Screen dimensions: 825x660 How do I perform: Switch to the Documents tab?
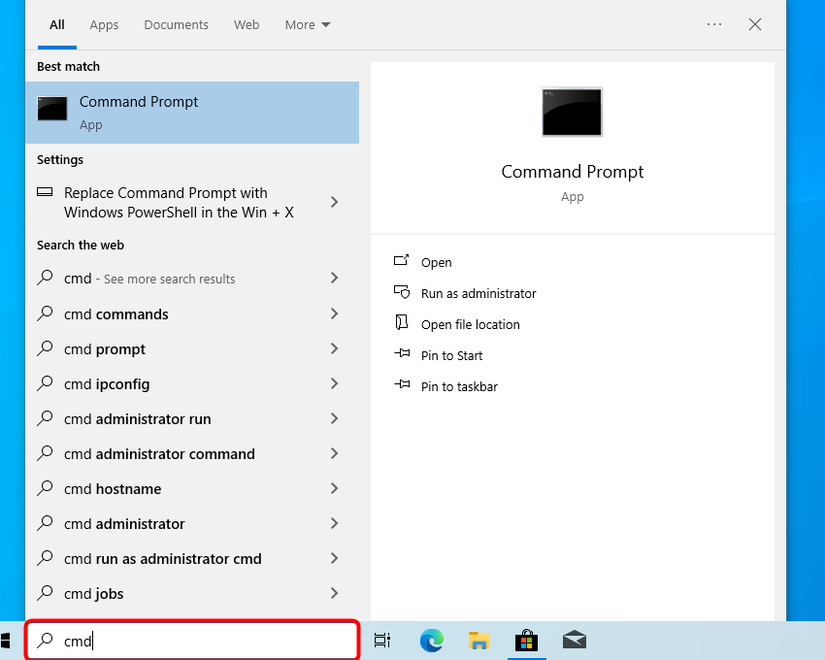click(x=176, y=24)
